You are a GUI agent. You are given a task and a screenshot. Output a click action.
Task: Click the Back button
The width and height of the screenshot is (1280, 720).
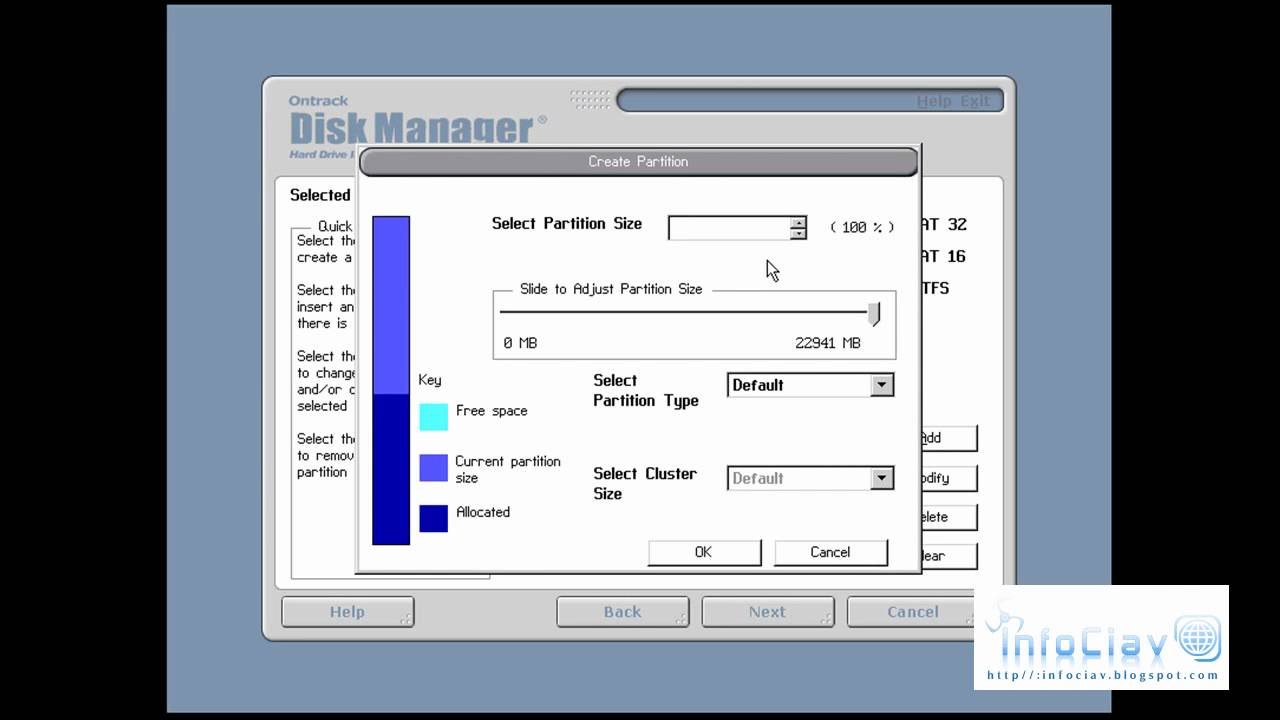623,612
